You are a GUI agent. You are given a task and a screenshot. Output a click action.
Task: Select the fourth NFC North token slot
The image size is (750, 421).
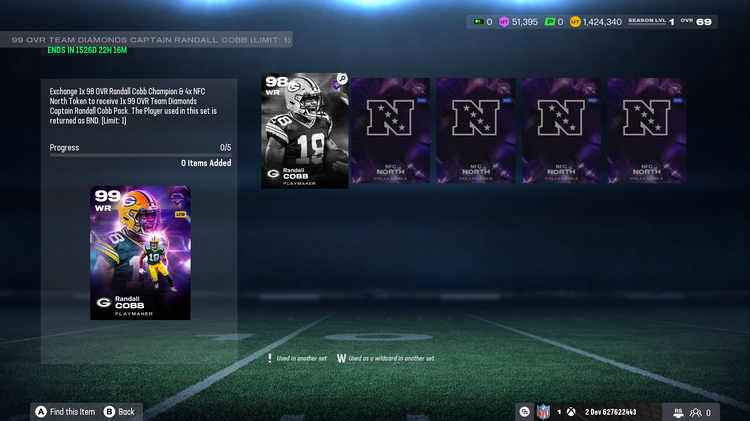(x=647, y=131)
